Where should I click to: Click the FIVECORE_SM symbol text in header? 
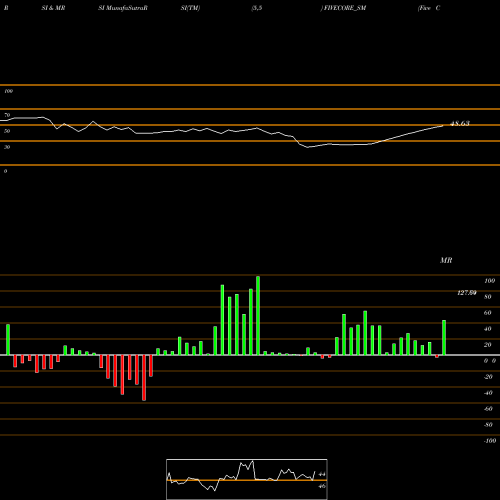point(345,8)
